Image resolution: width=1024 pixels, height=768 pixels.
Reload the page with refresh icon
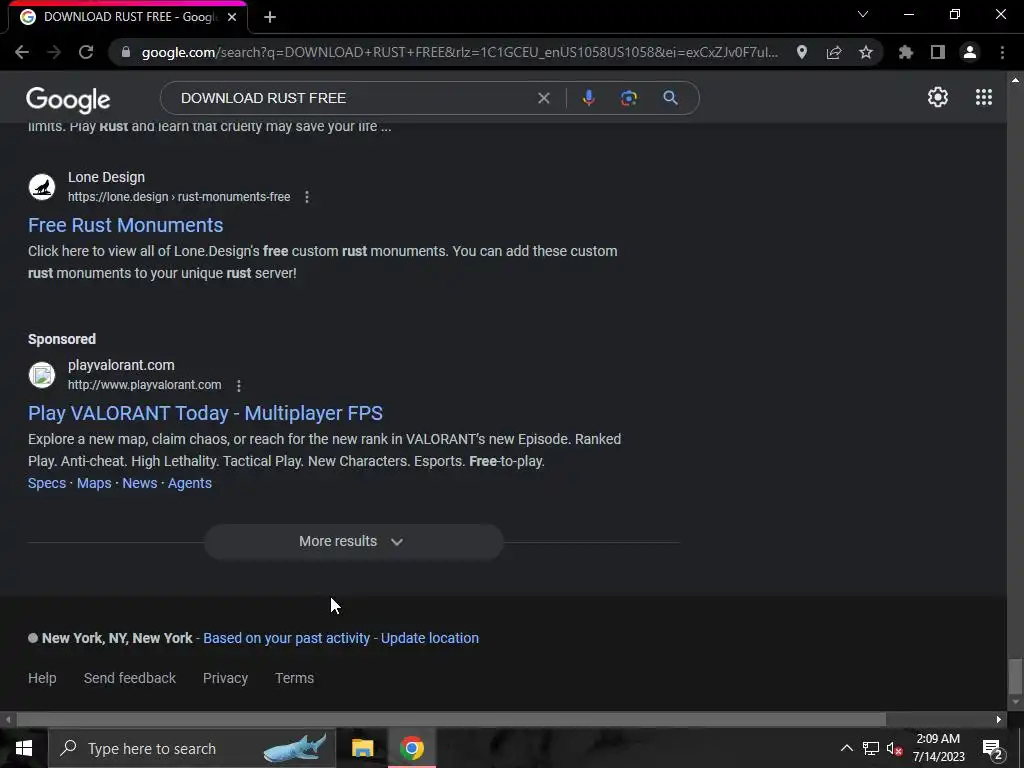[x=86, y=52]
